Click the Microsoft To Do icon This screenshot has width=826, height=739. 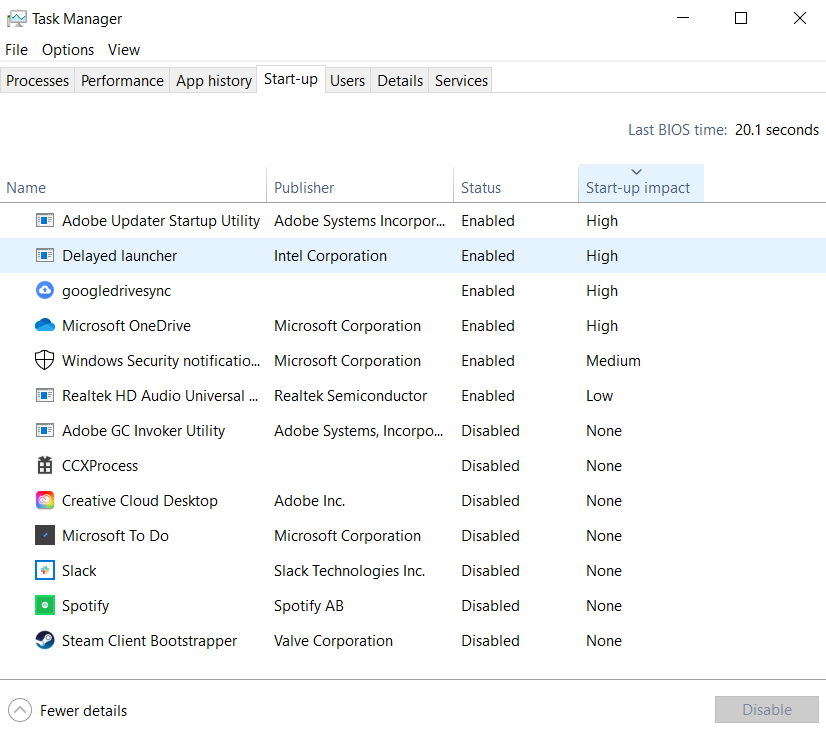(x=44, y=536)
